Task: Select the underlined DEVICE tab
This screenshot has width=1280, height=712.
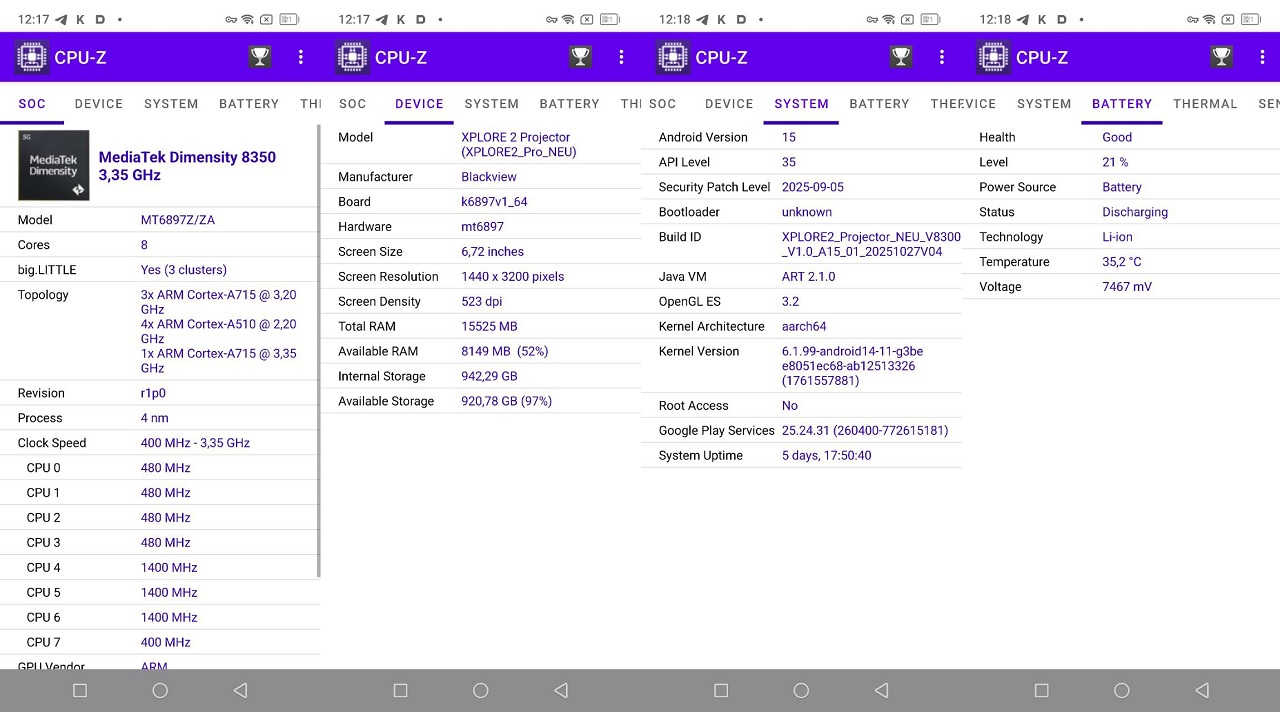Action: [x=419, y=104]
